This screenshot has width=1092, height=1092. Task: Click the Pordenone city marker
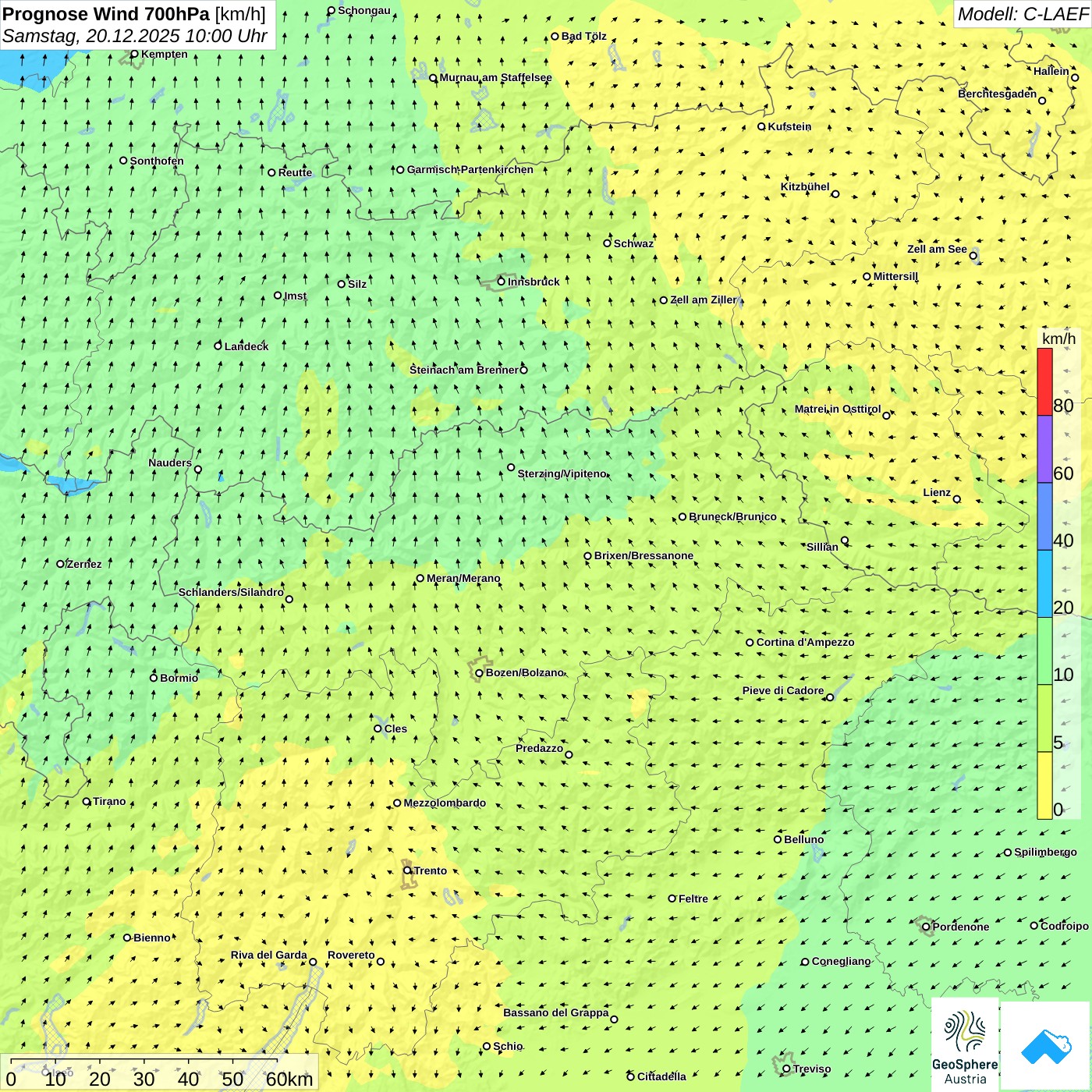(926, 927)
